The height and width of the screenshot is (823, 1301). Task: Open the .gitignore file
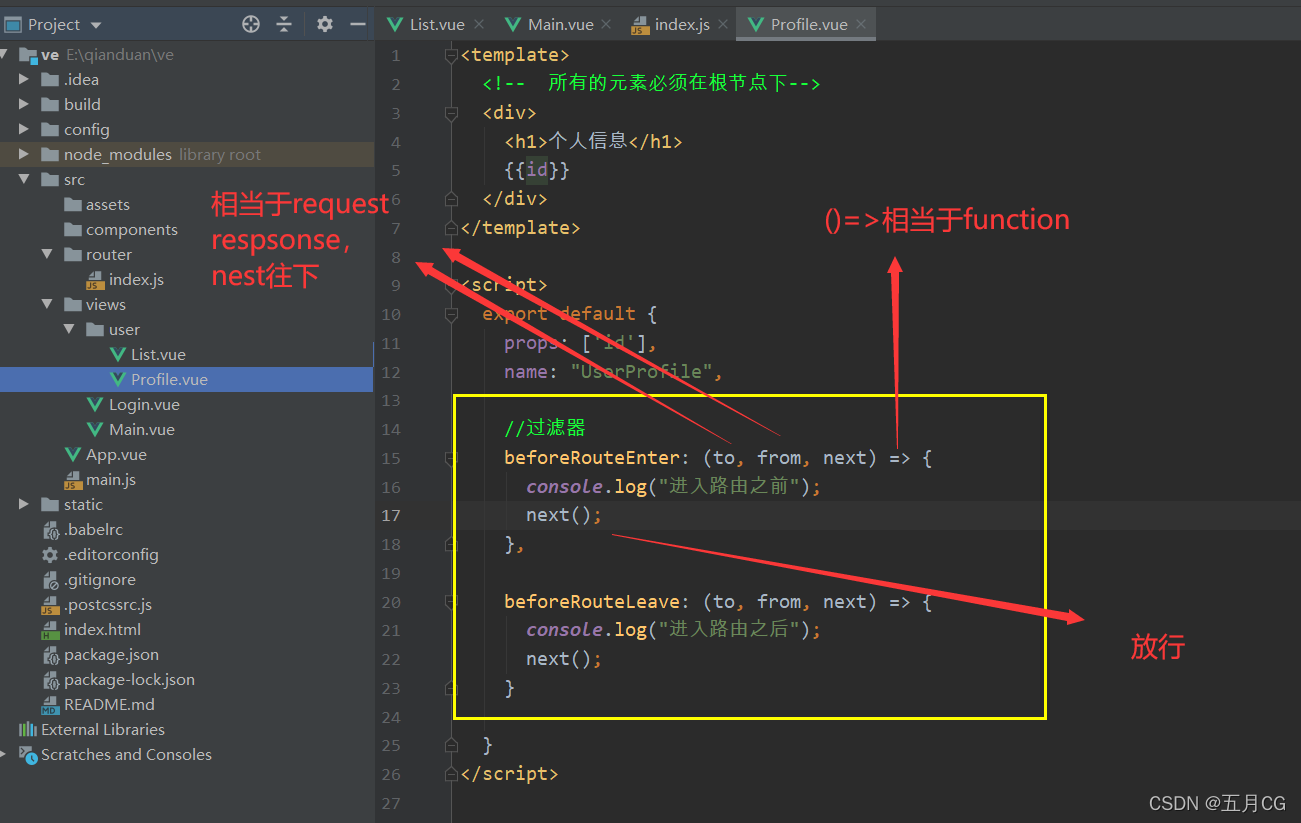[x=88, y=579]
